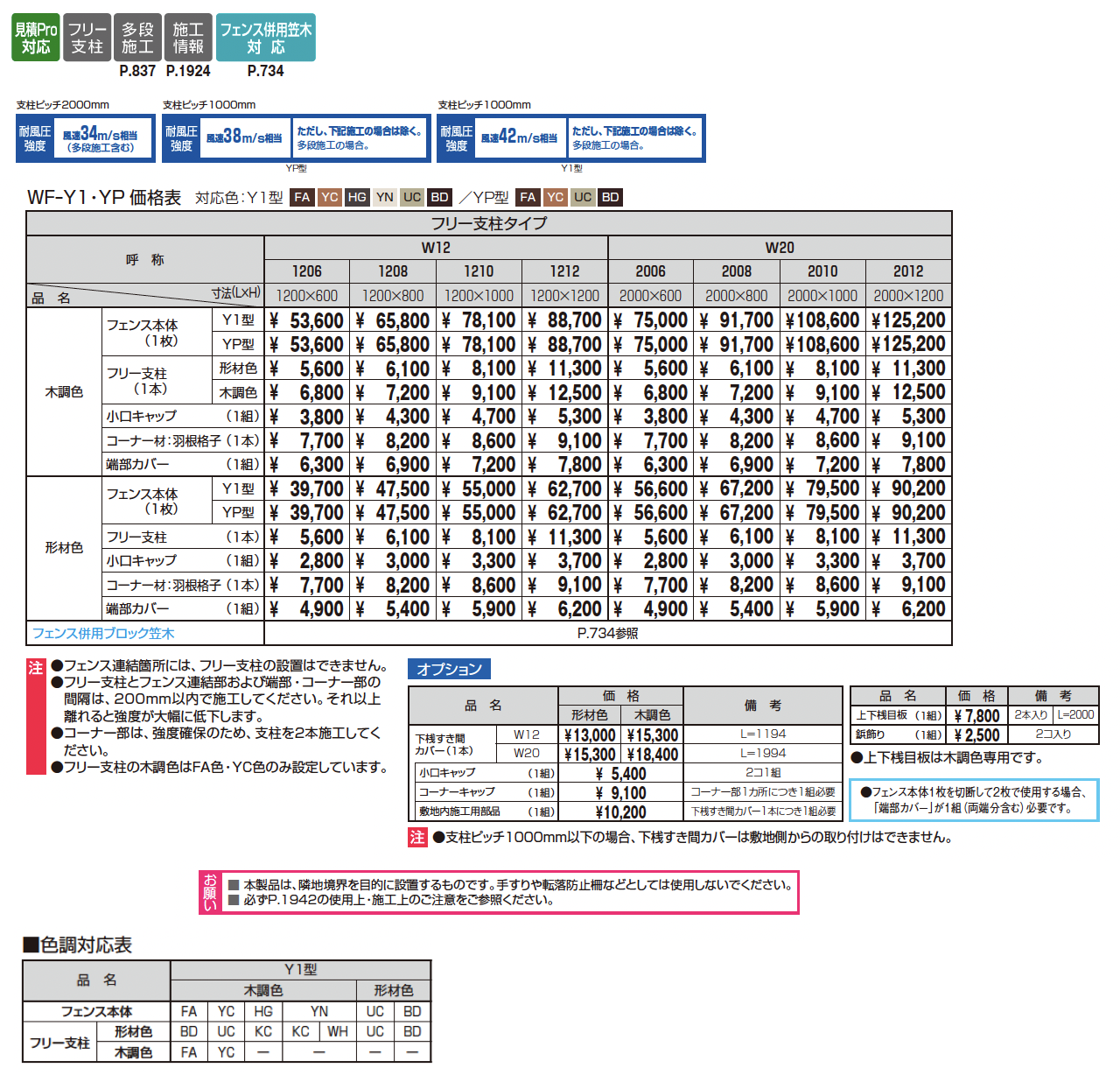Viewport: 1120px width, 1082px height.
Task: Open the フェンス併用ブロック笠木 link
Action: 103,633
